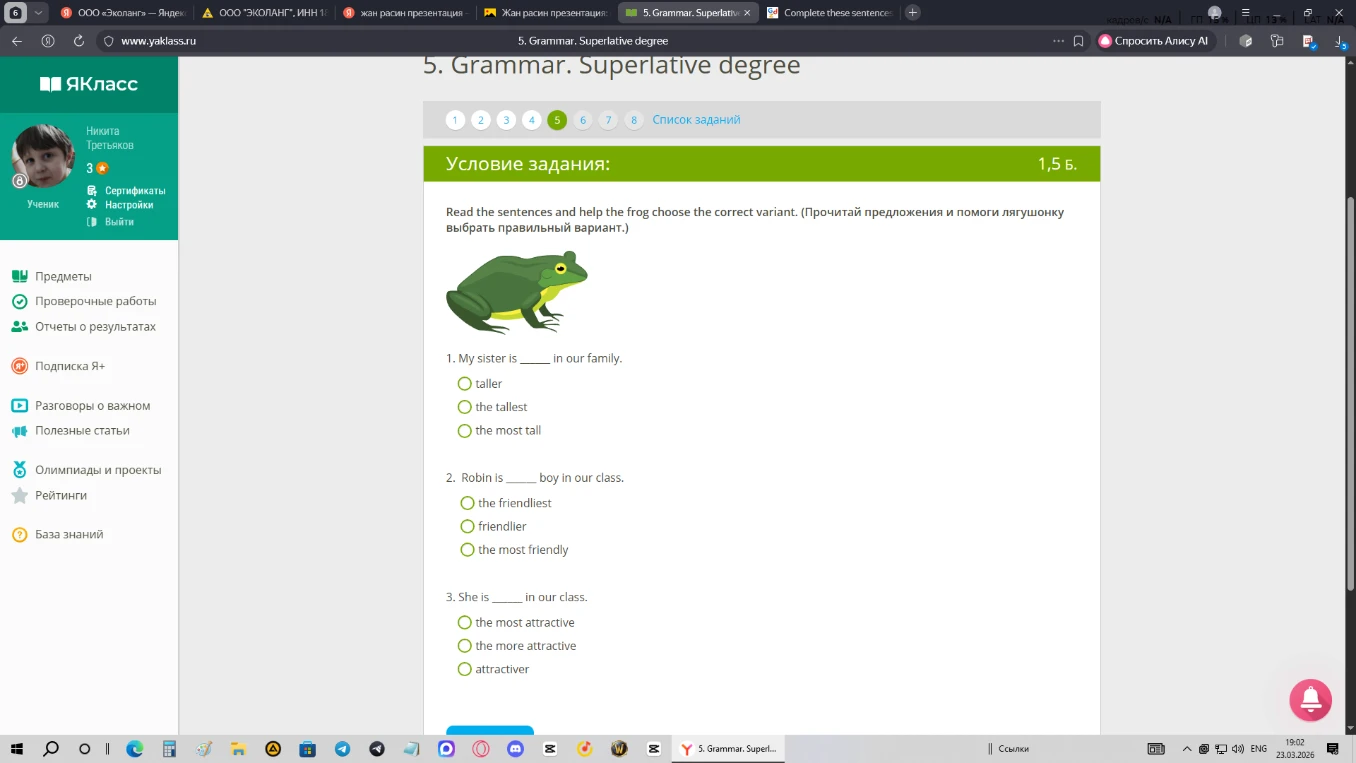The image size is (1356, 763).
Task: Pick "the most friendly" answer
Action: click(467, 550)
